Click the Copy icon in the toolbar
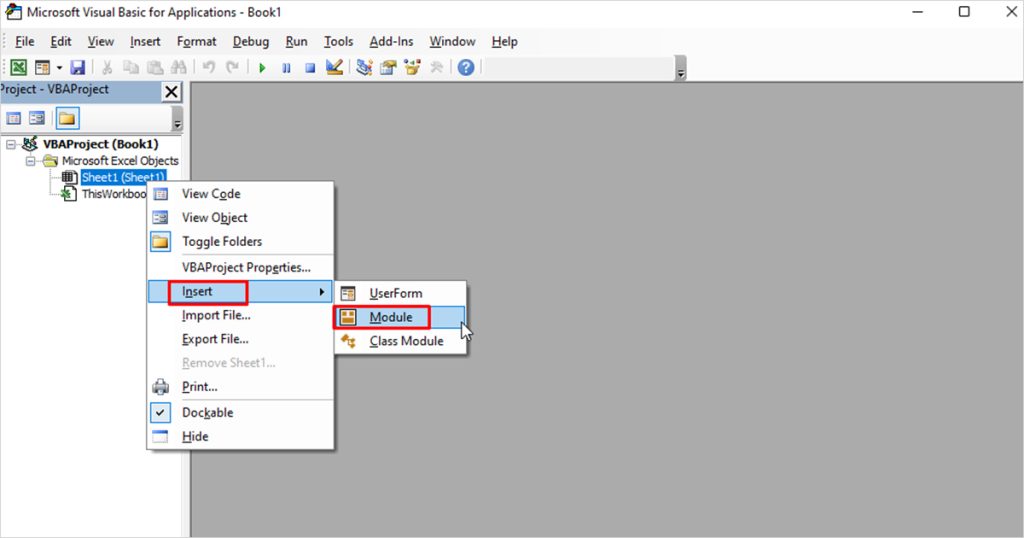Screen dimensions: 1024x538 tap(131, 67)
